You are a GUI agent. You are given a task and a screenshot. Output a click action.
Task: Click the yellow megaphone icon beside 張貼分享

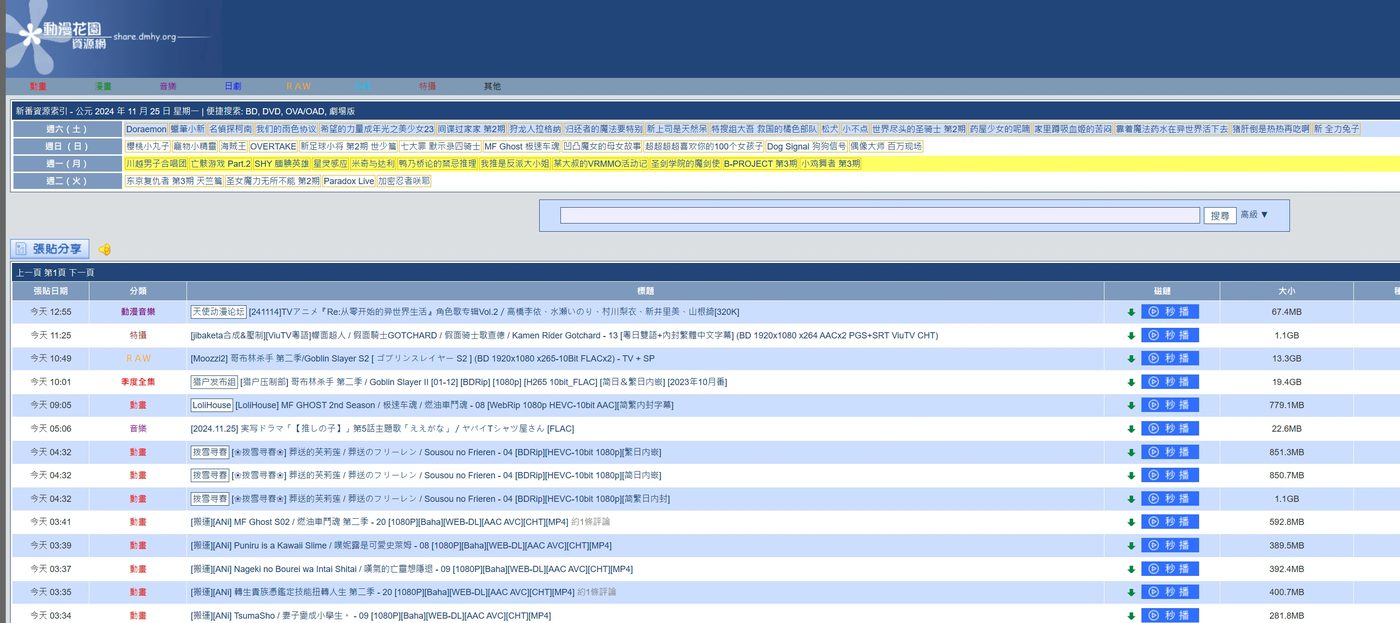click(x=104, y=249)
